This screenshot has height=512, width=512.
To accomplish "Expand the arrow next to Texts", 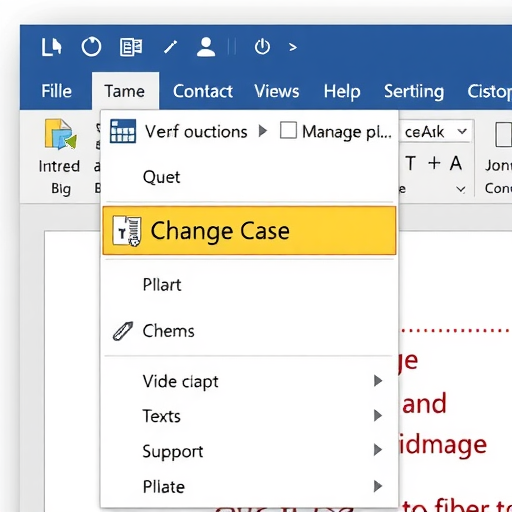I will coord(378,416).
